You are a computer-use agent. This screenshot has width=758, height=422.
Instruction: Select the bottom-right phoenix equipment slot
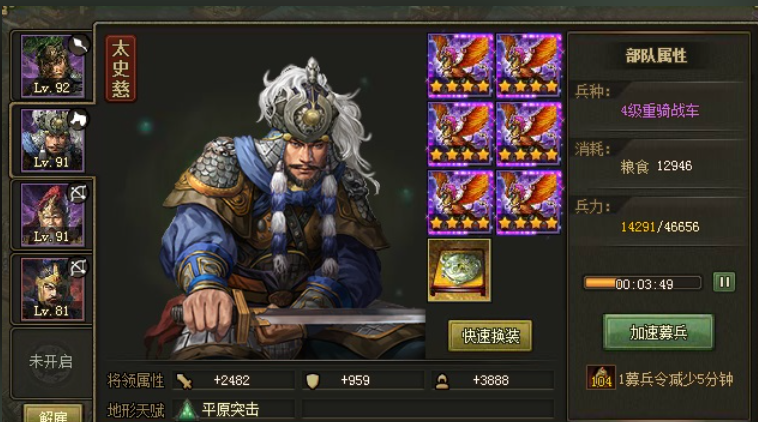529,202
